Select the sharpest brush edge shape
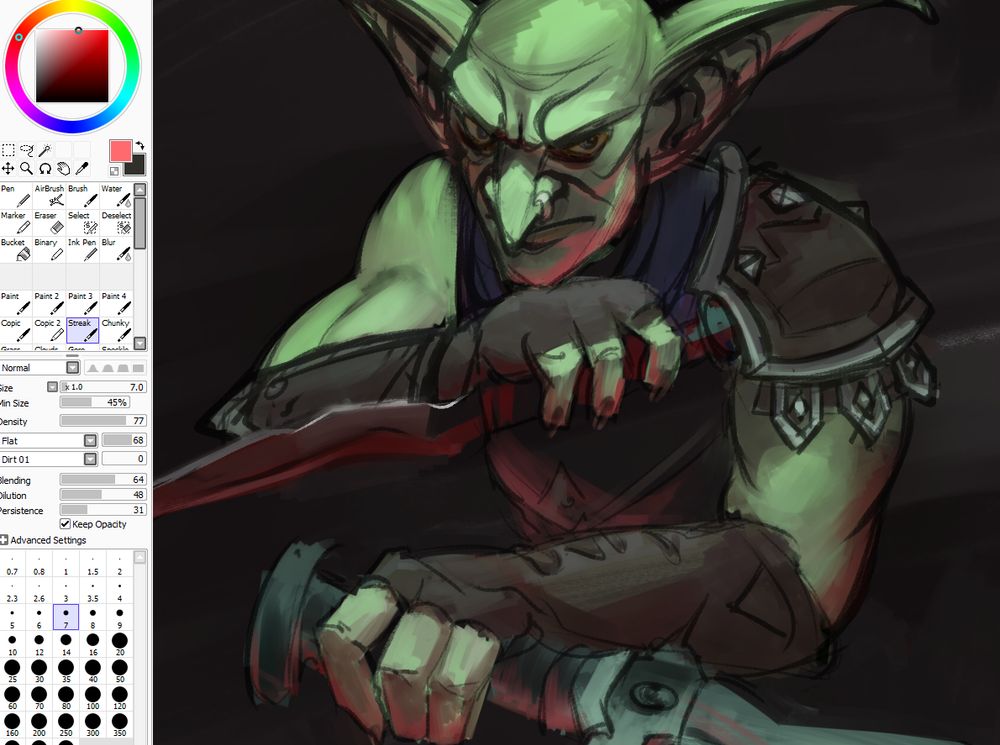The width and height of the screenshot is (1000, 745). (x=93, y=368)
